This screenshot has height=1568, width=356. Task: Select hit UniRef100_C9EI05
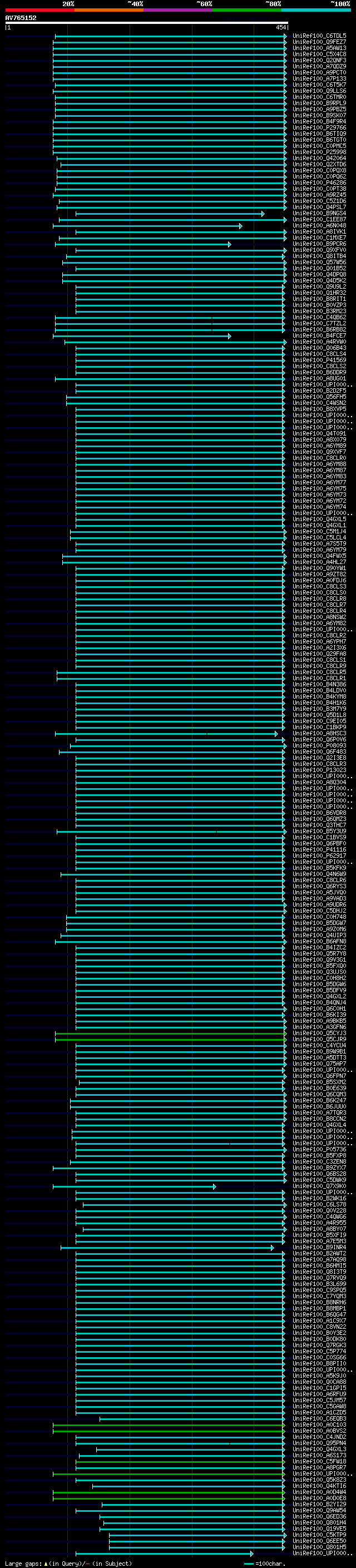point(319,721)
